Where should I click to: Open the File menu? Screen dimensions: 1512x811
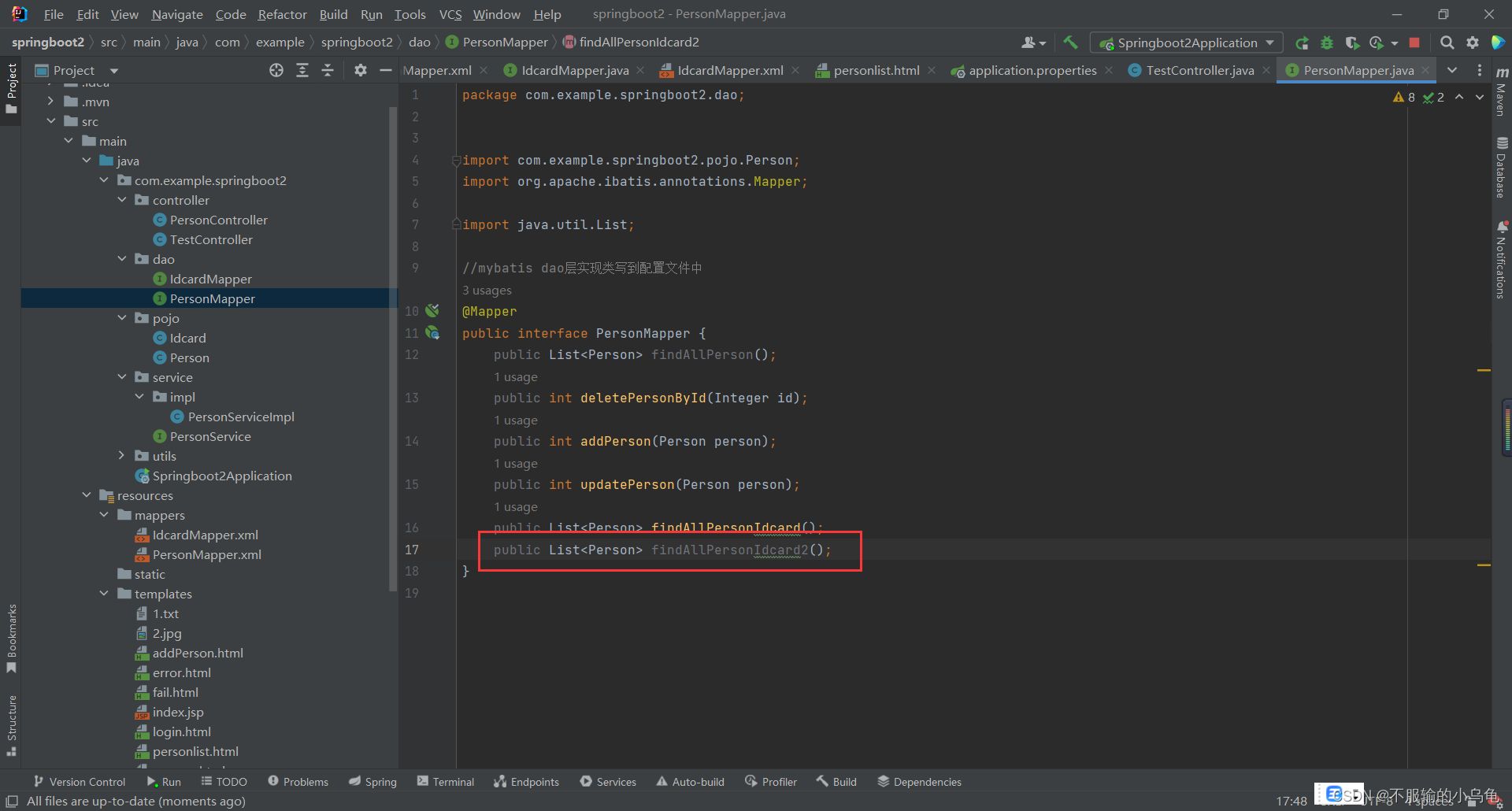pos(54,14)
